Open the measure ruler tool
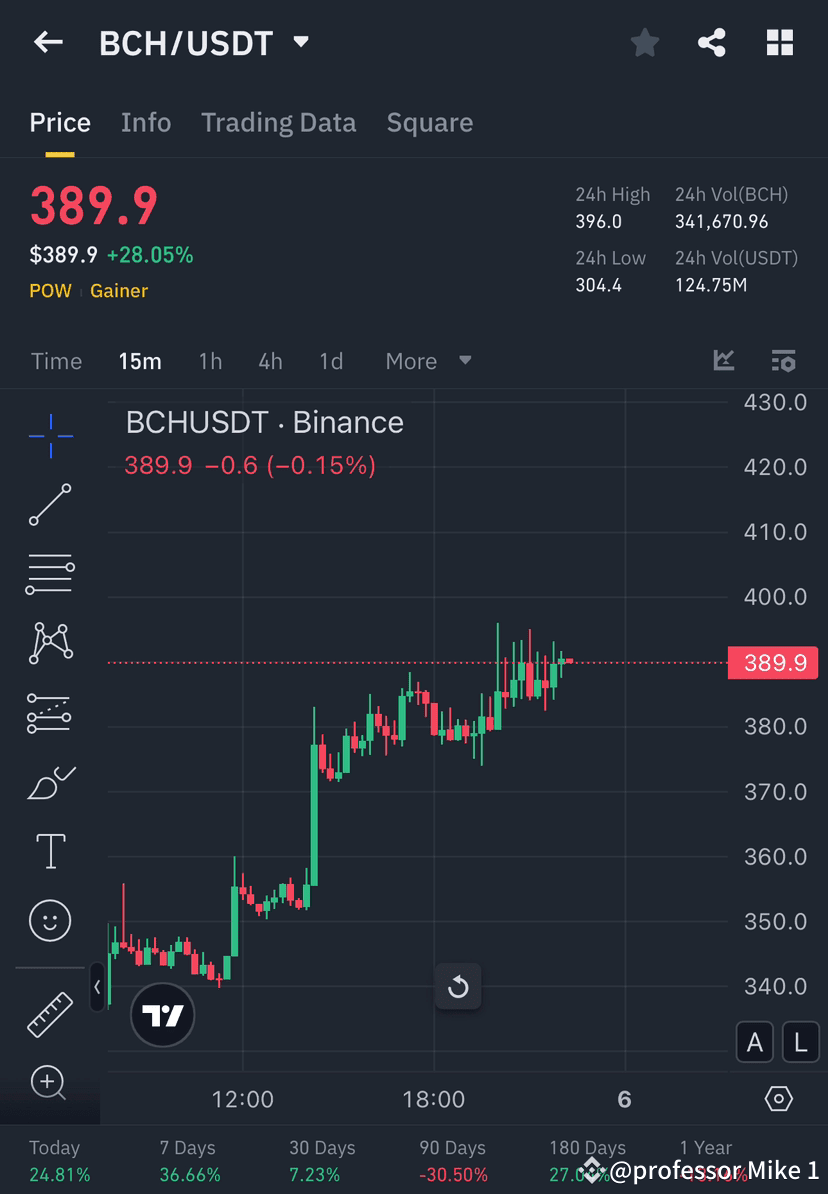Image resolution: width=828 pixels, height=1194 pixels. point(50,1013)
